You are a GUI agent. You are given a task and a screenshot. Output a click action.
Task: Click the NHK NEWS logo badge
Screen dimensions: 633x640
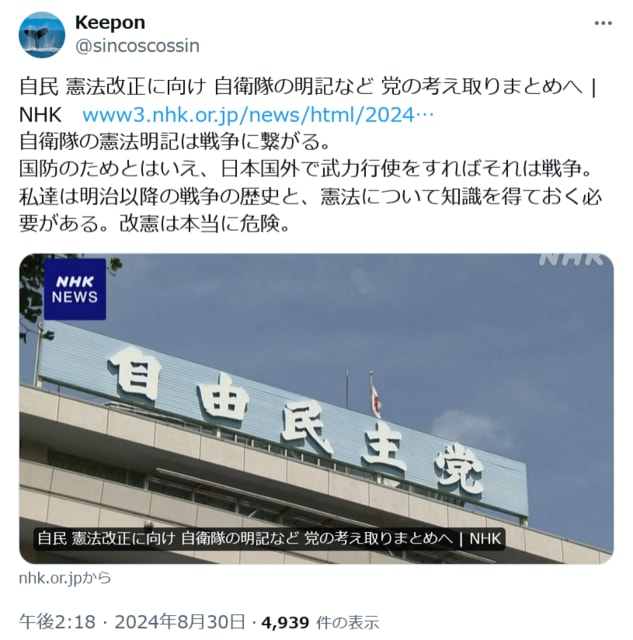(75, 289)
